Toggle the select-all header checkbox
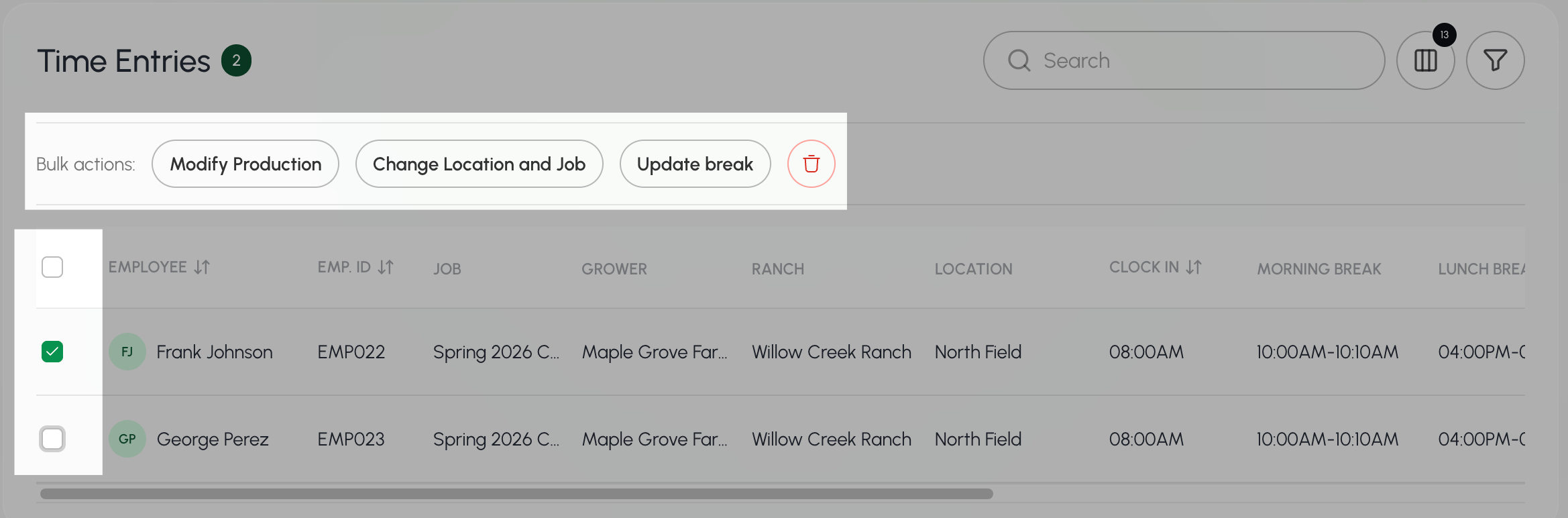The height and width of the screenshot is (518, 1568). click(x=52, y=267)
